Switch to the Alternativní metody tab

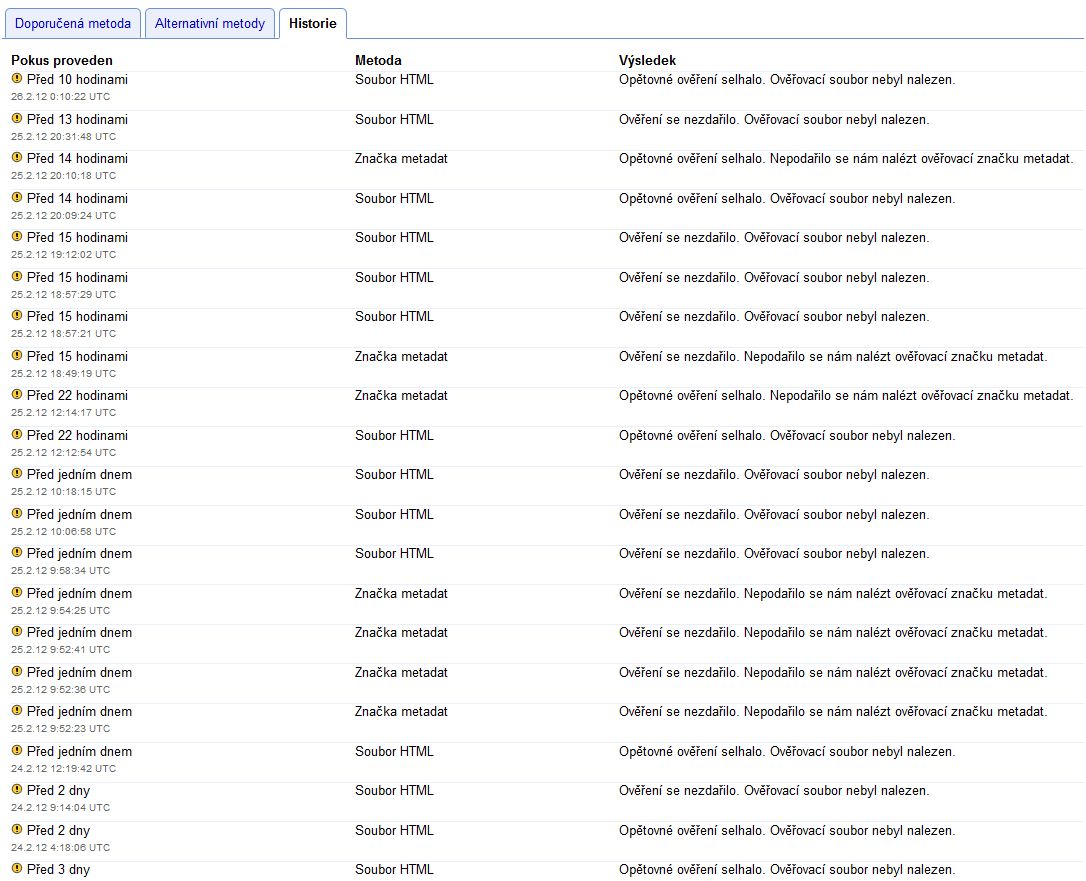click(x=210, y=23)
